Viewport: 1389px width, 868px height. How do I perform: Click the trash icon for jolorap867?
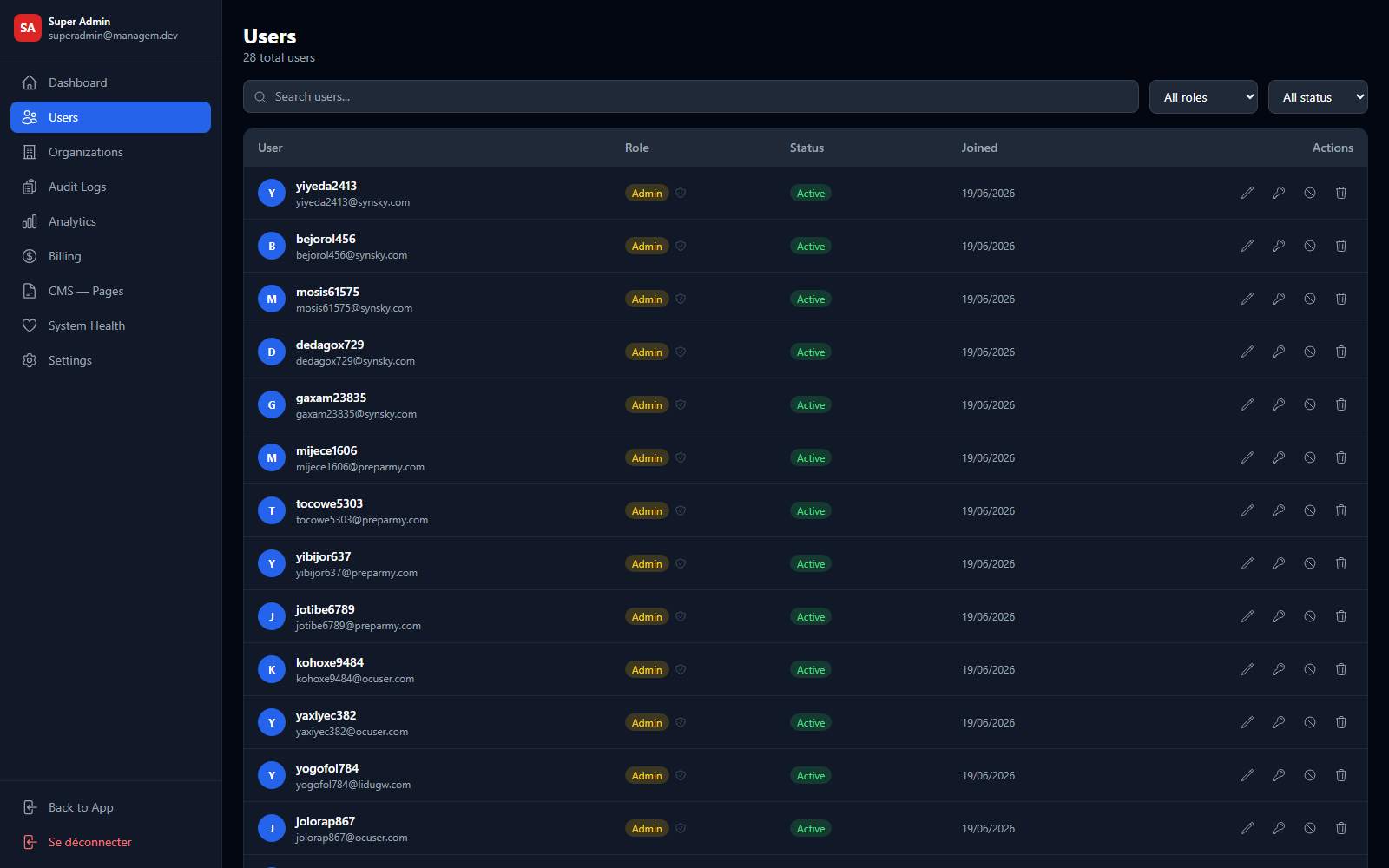point(1341,828)
